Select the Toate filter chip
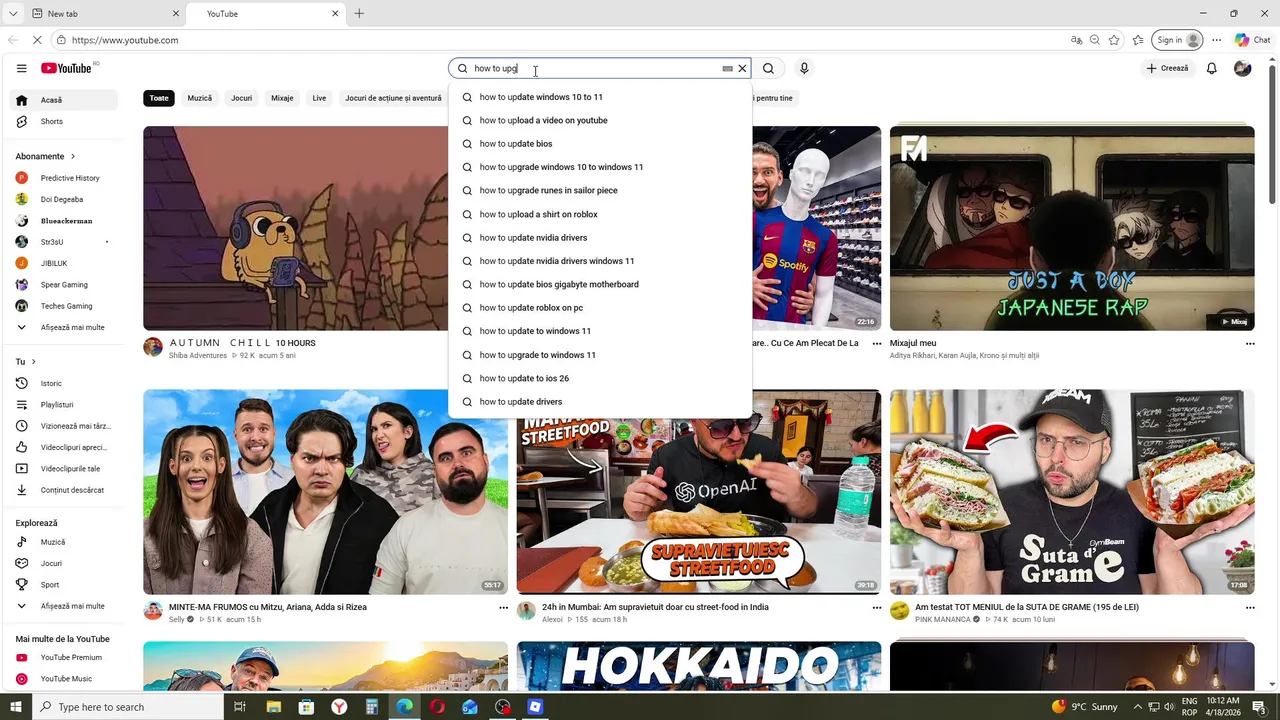The image size is (1280, 720). 159,98
